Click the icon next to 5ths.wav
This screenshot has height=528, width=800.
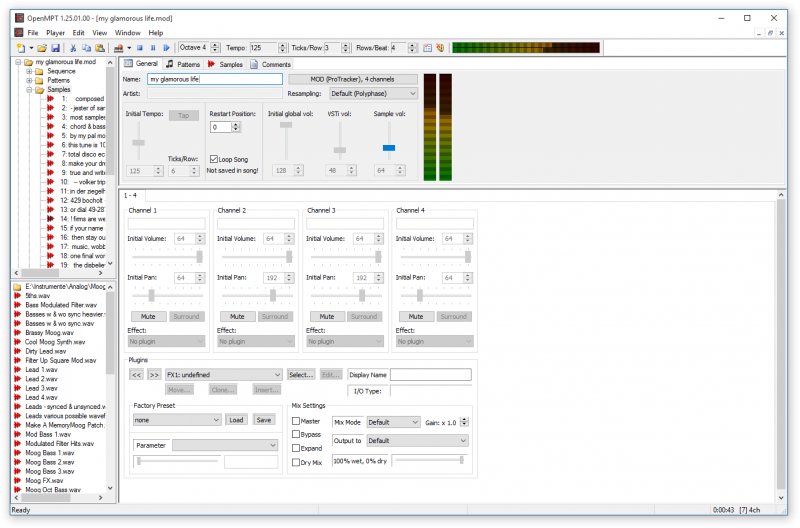[17, 295]
